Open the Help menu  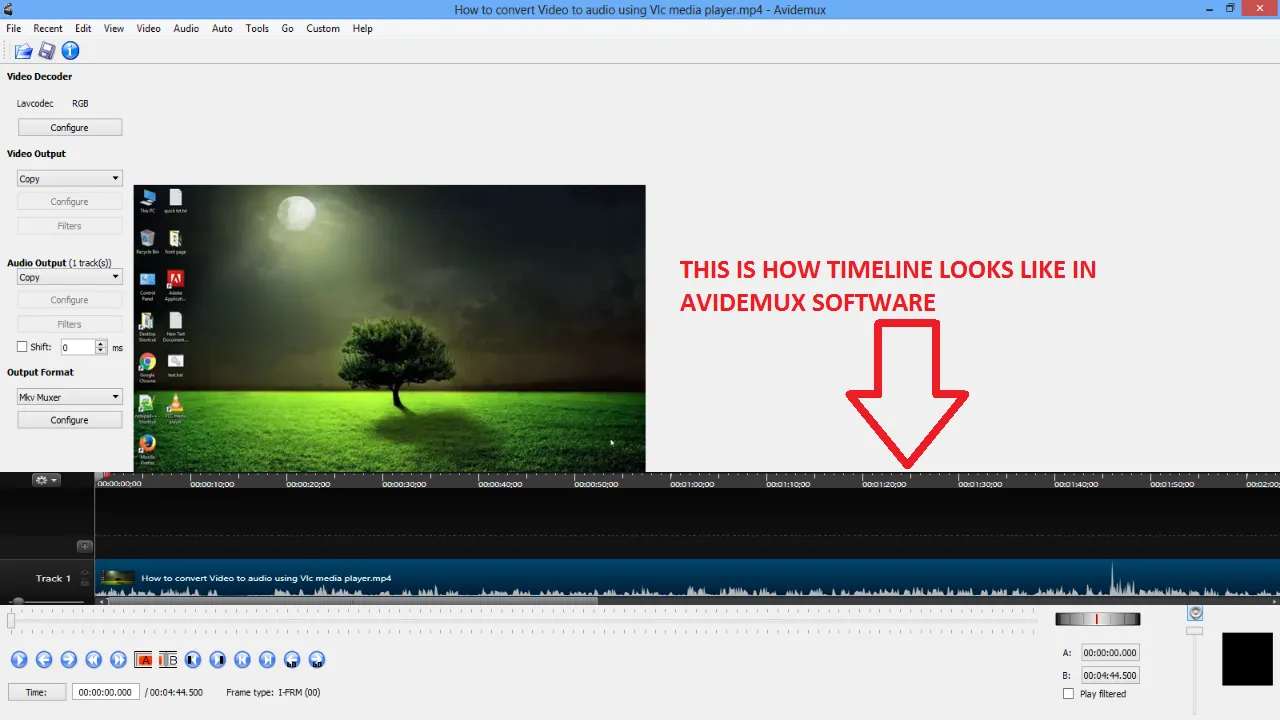[362, 29]
